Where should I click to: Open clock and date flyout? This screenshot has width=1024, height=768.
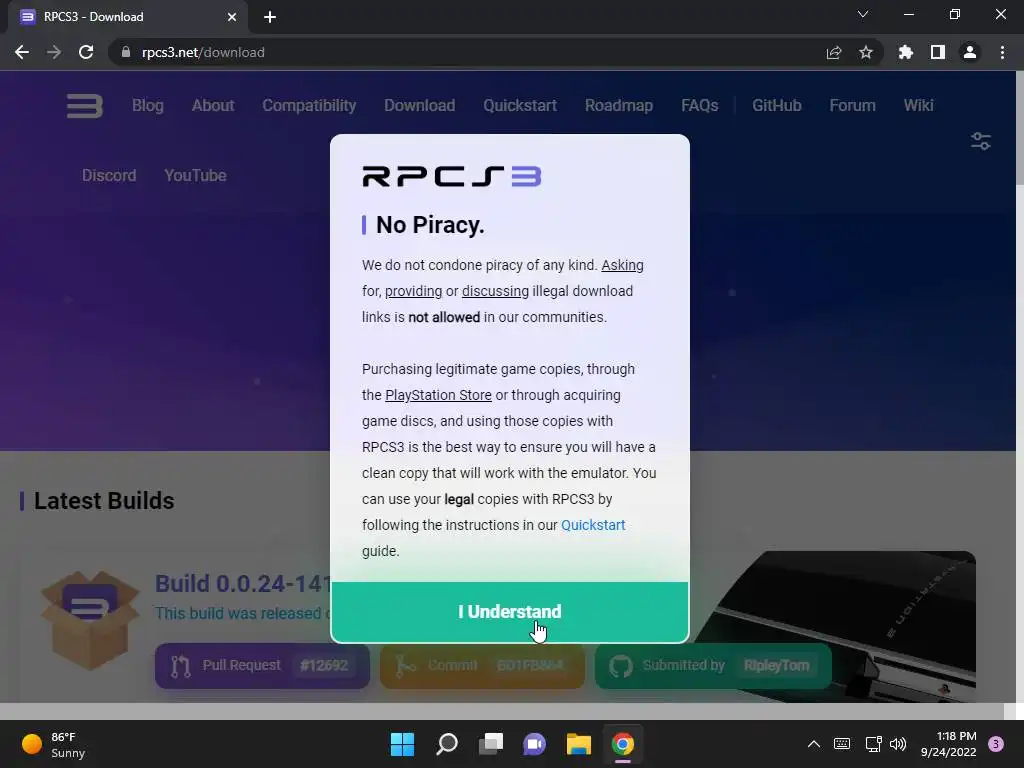coord(948,744)
